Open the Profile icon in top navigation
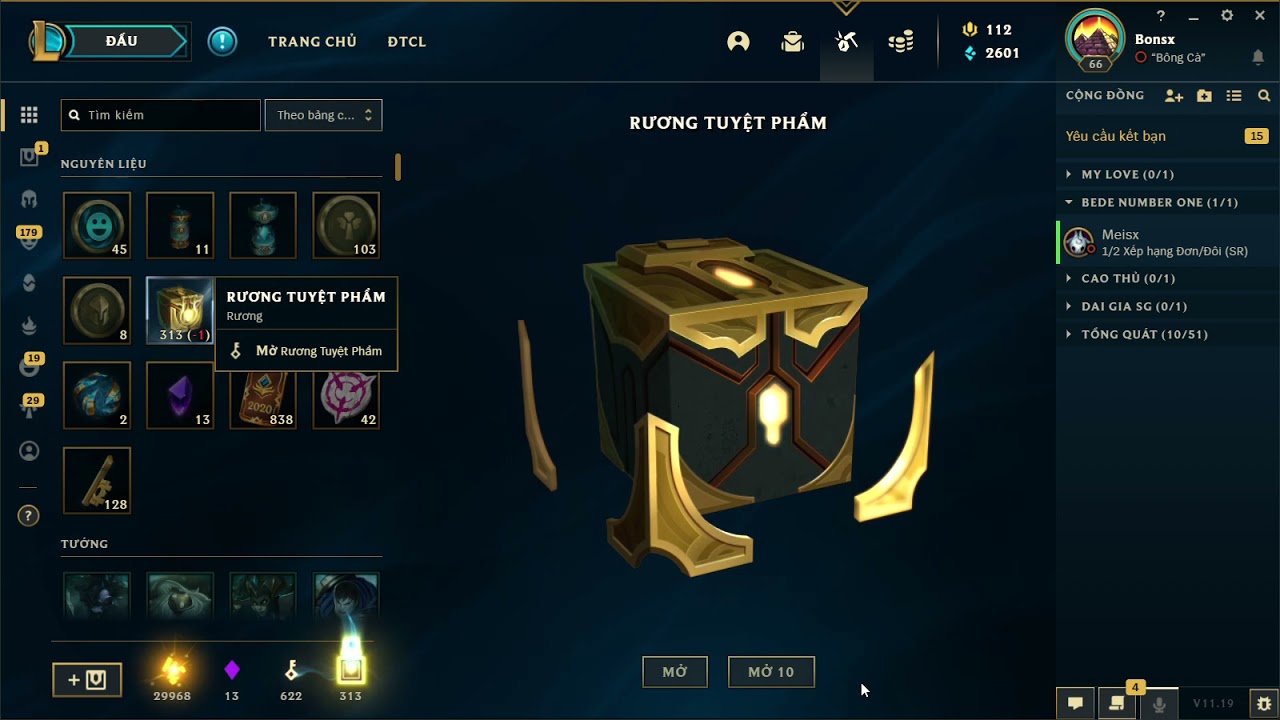Image resolution: width=1280 pixels, height=720 pixels. coord(738,42)
